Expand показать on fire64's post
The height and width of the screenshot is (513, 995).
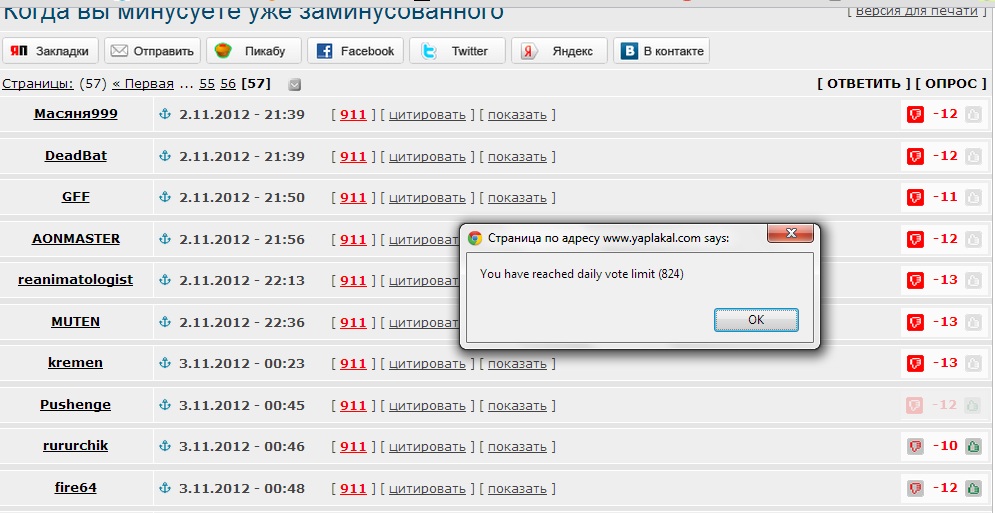click(x=517, y=489)
